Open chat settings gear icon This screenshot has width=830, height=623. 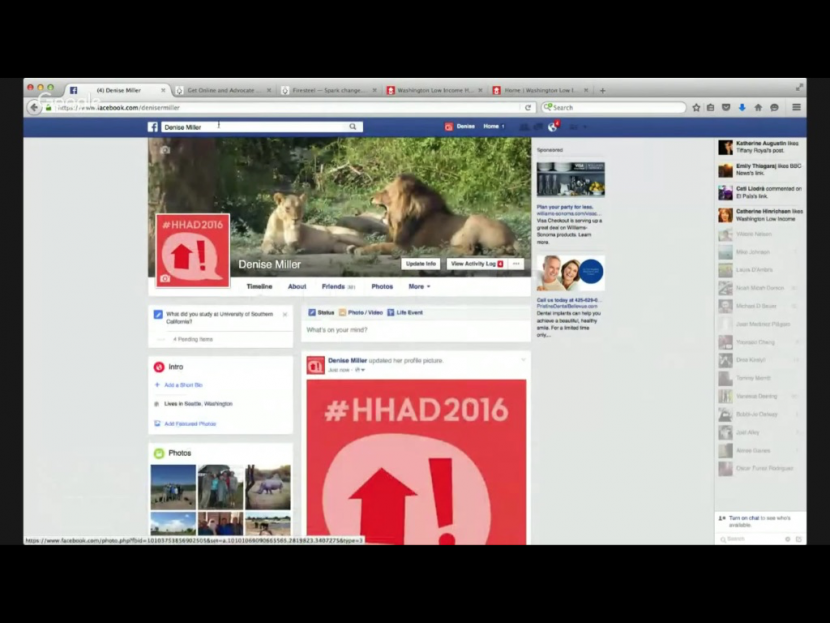[x=788, y=539]
